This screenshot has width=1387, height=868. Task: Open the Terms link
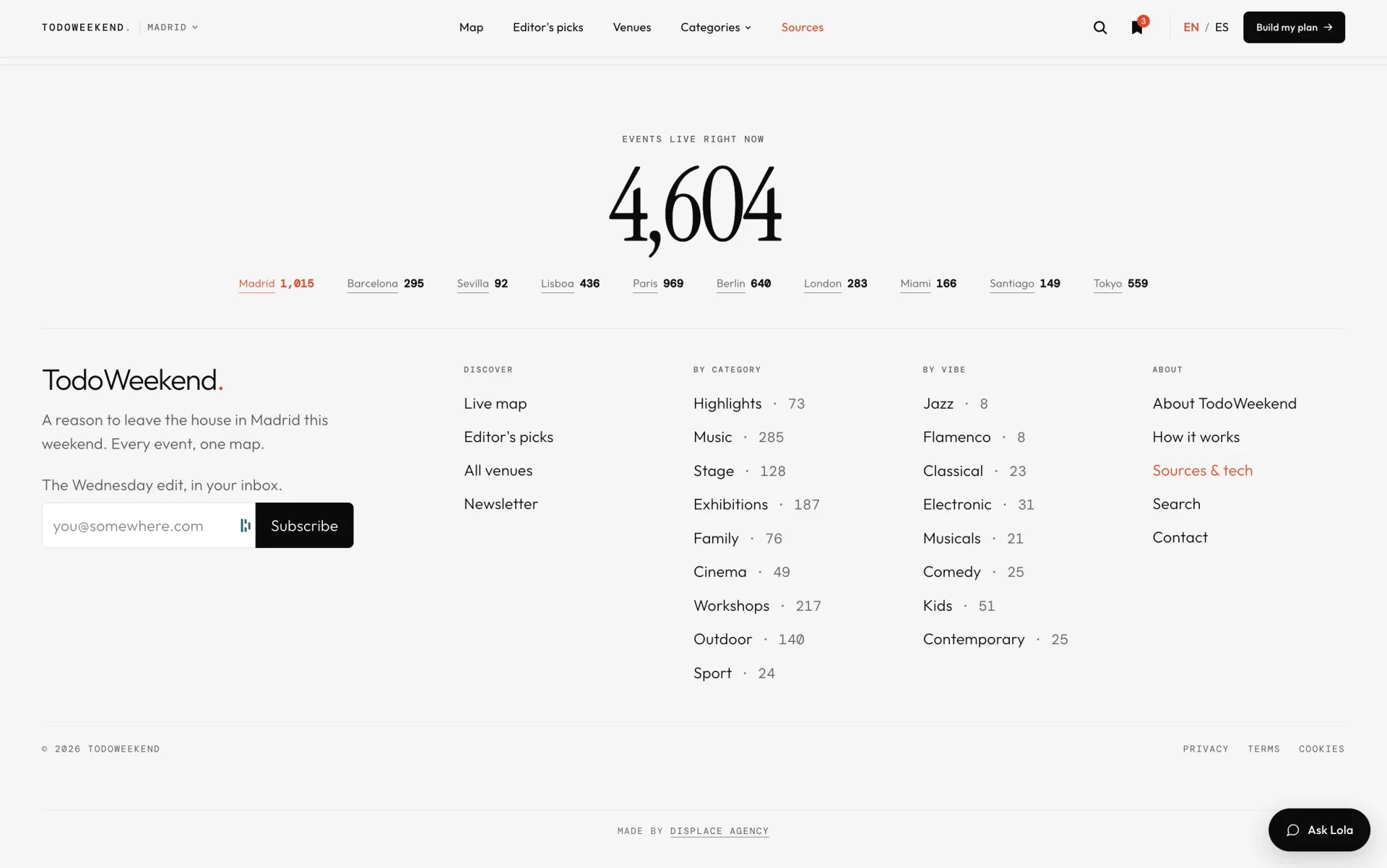(x=1263, y=749)
